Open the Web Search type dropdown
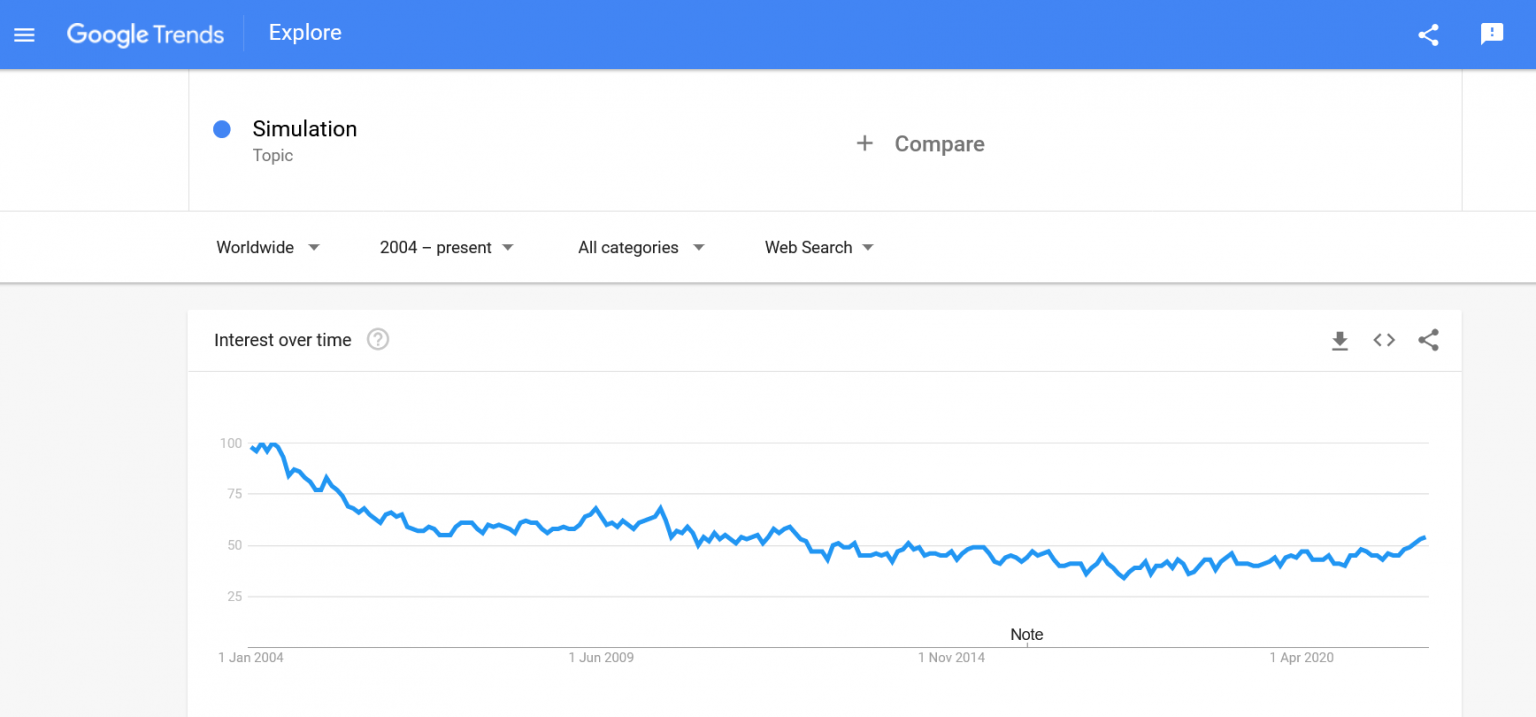 818,247
